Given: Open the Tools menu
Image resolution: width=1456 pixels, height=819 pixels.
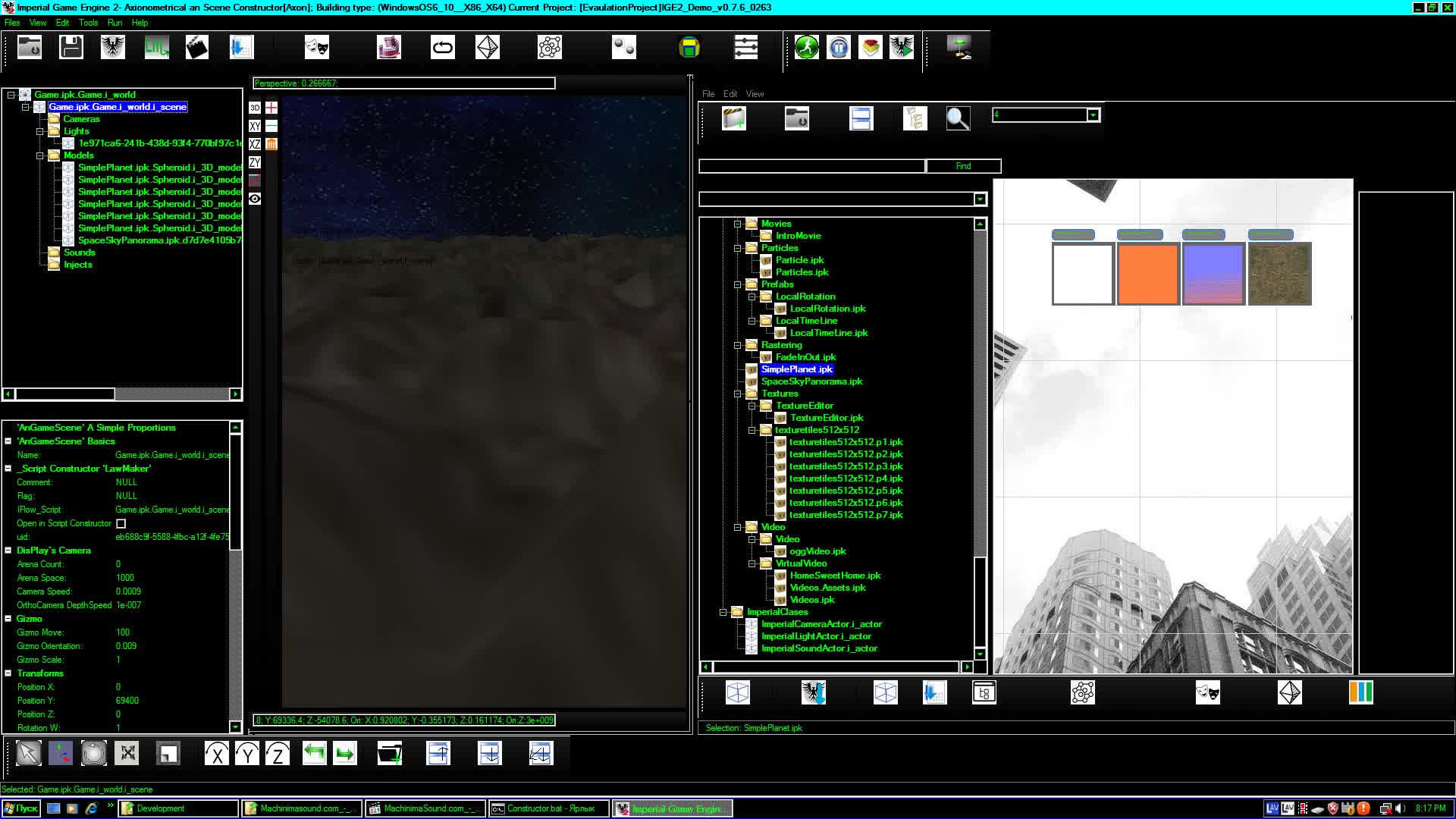Looking at the screenshot, I should [88, 23].
